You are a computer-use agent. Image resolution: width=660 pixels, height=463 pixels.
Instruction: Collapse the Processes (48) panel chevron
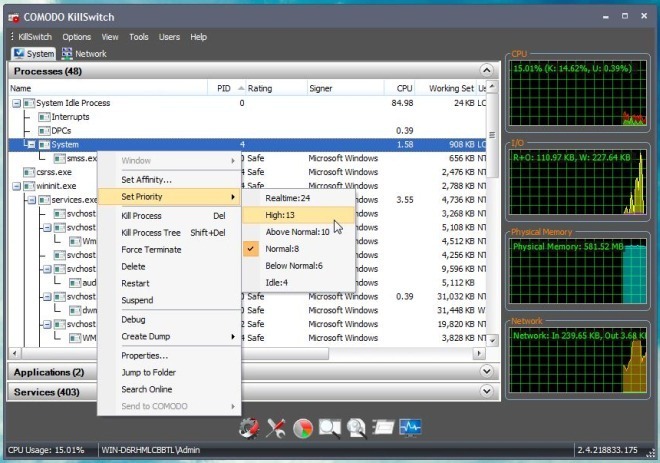487,70
